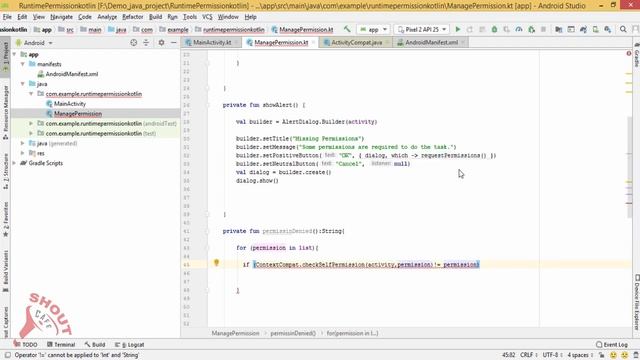This screenshot has width=640, height=360.
Task: Open the Gradle sidebar tab on right
Action: click(x=636, y=56)
